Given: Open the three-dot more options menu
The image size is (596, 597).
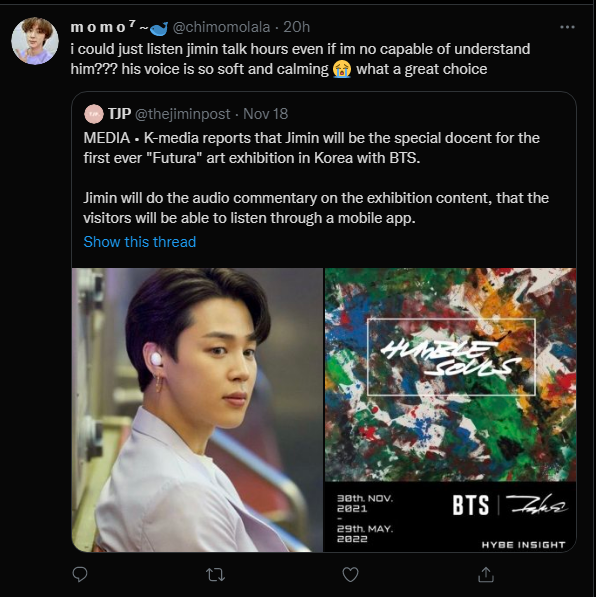Looking at the screenshot, I should tap(567, 27).
